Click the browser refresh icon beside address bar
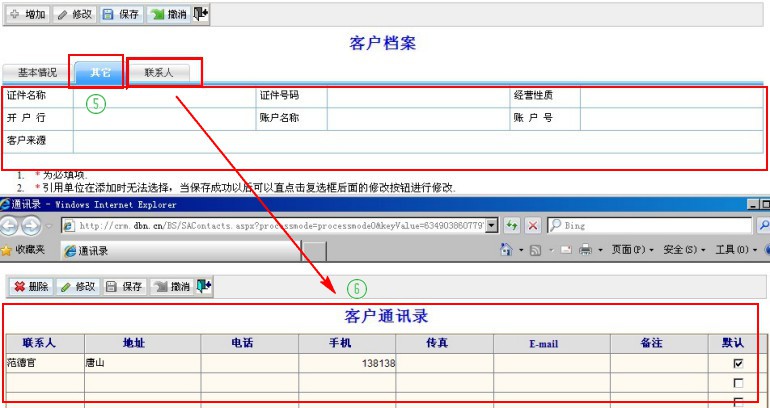 tap(512, 226)
